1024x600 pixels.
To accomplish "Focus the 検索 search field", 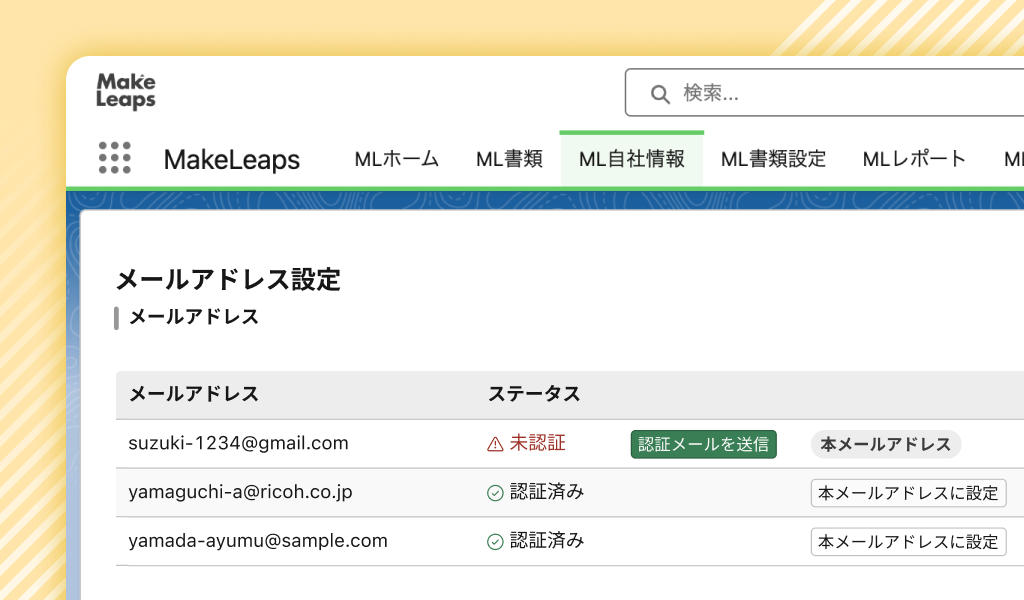I will tap(824, 93).
